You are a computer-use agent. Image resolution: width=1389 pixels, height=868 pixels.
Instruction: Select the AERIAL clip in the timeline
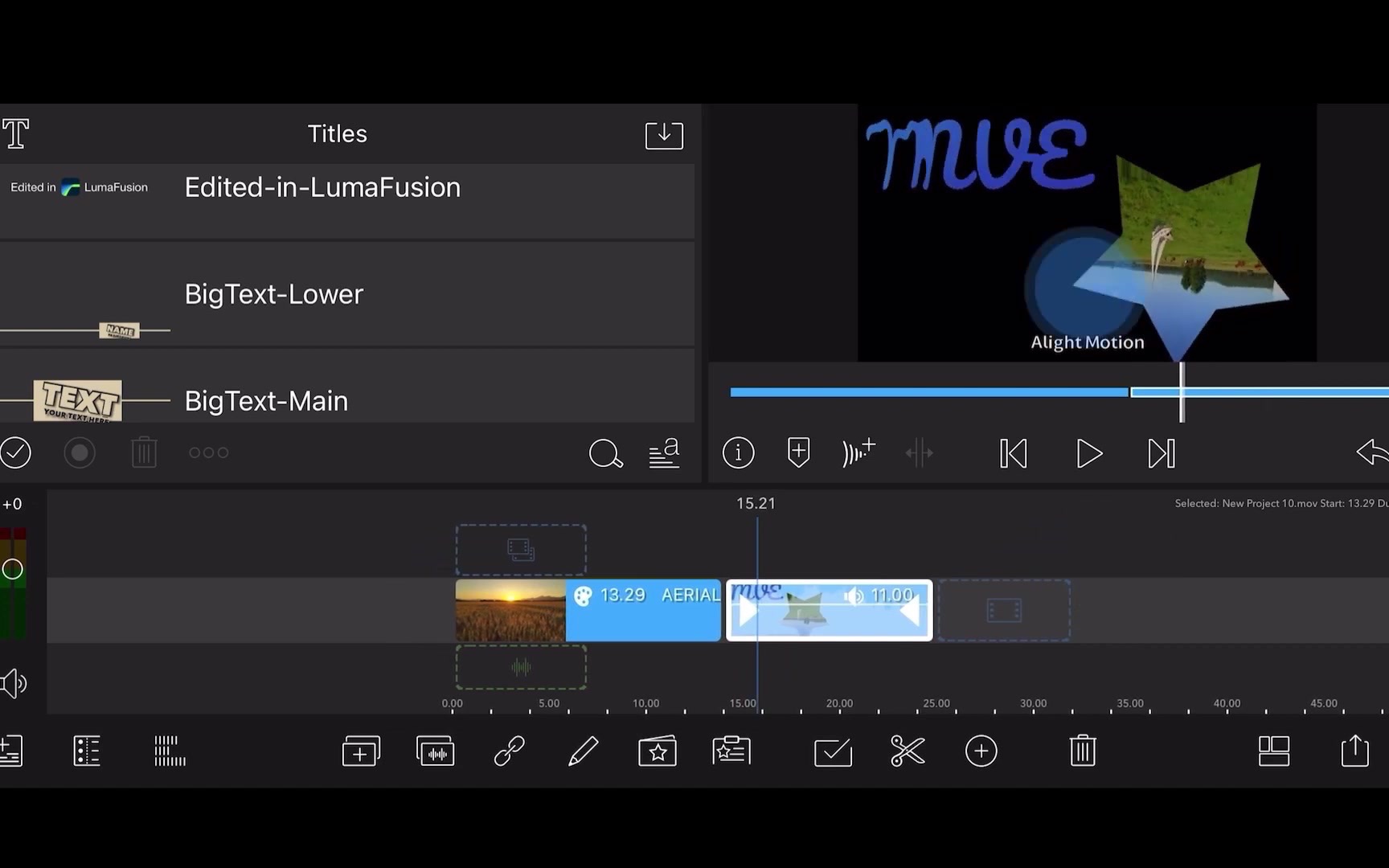tap(643, 611)
